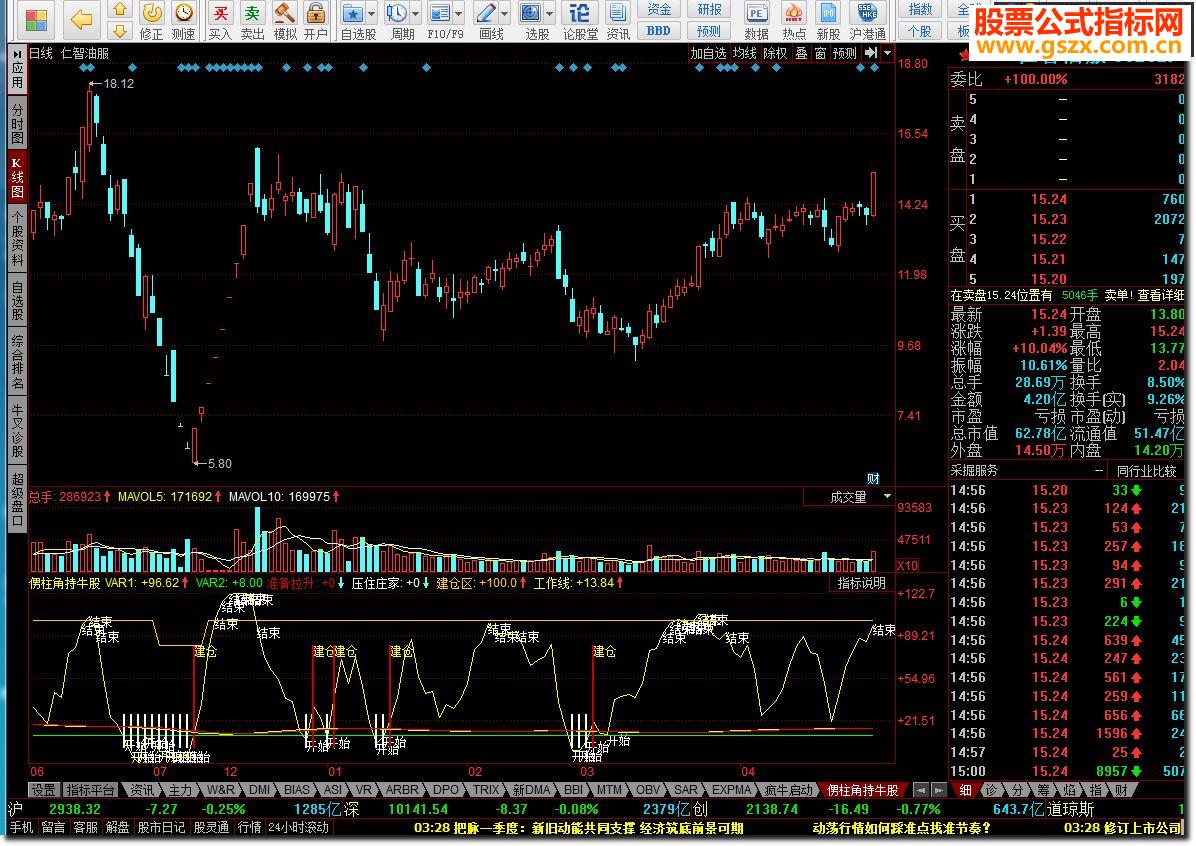
Task: Click the 资金 funds button
Action: tap(659, 9)
